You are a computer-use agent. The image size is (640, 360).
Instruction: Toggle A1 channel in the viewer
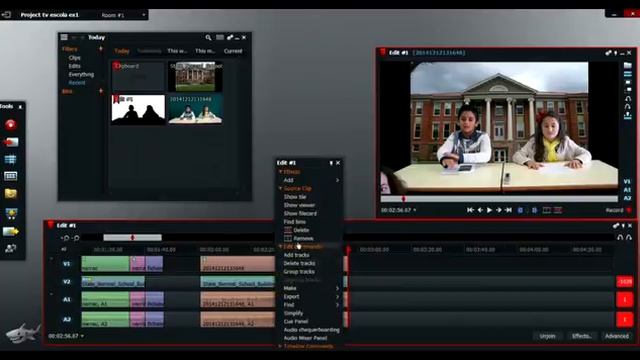pyautogui.click(x=627, y=190)
